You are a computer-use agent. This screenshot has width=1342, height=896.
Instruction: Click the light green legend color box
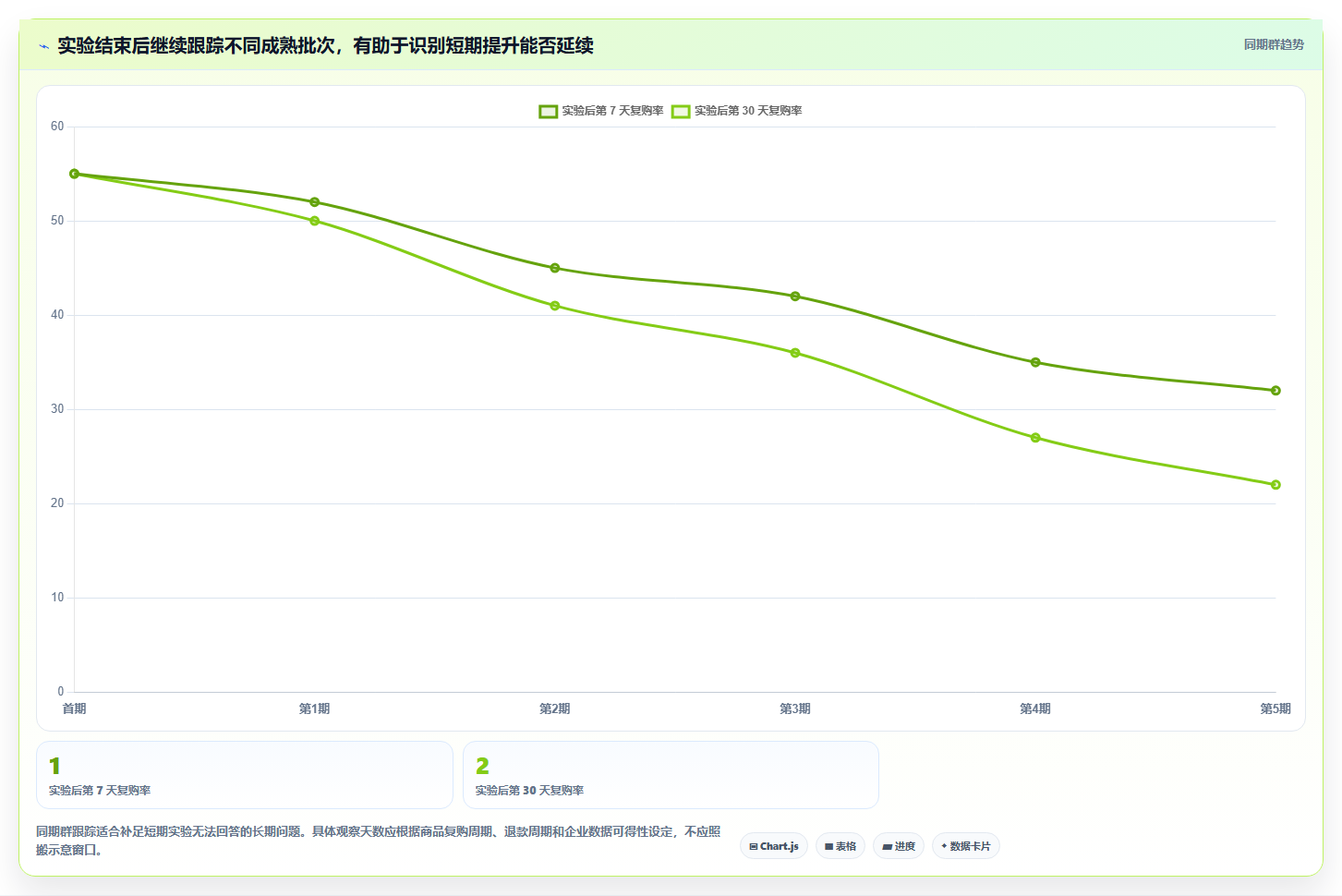coord(681,111)
